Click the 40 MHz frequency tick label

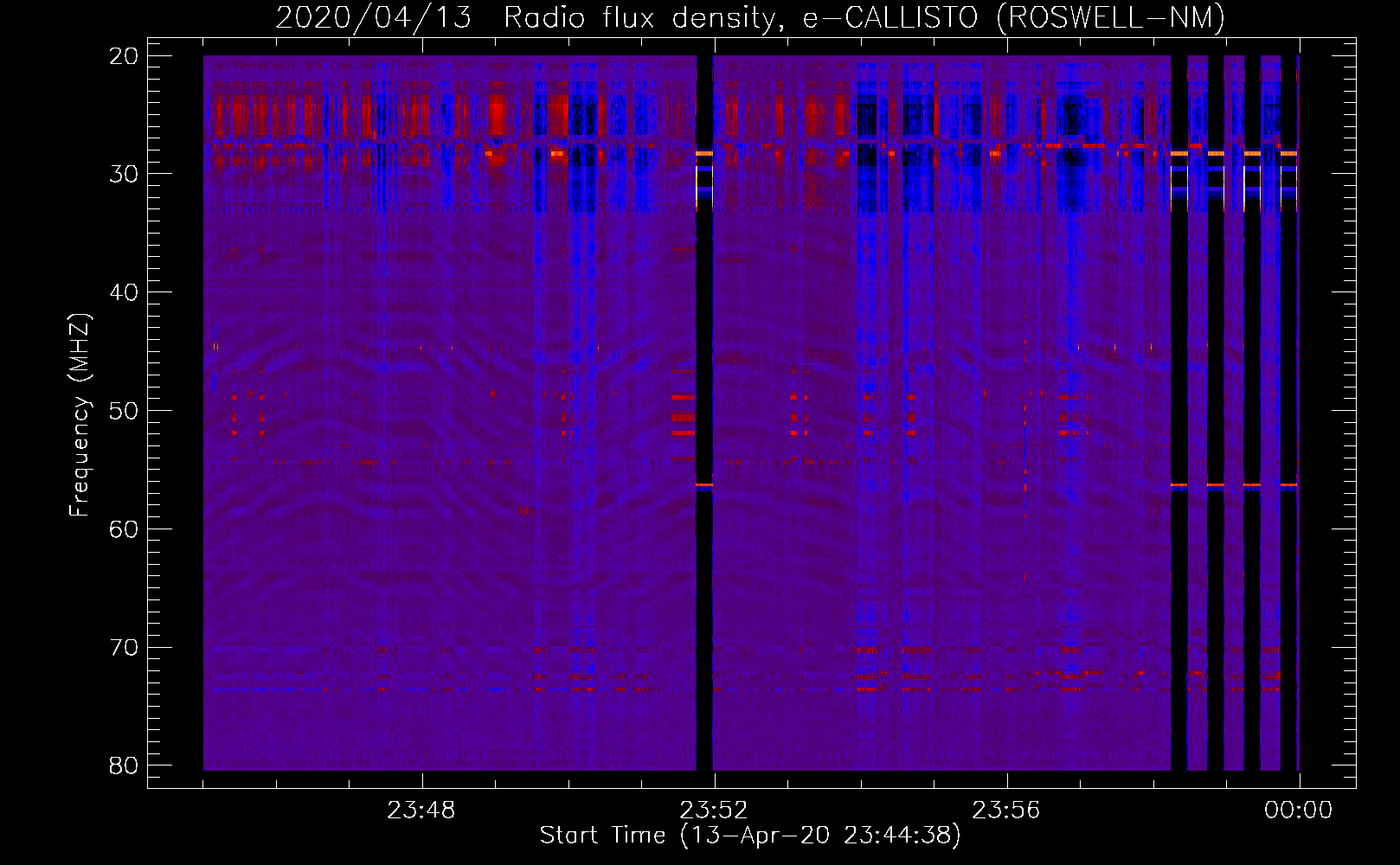tap(125, 292)
